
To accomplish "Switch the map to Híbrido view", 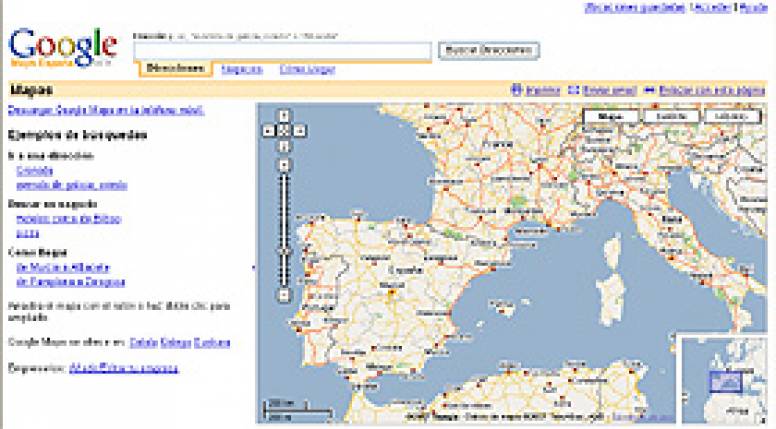I will tap(732, 117).
